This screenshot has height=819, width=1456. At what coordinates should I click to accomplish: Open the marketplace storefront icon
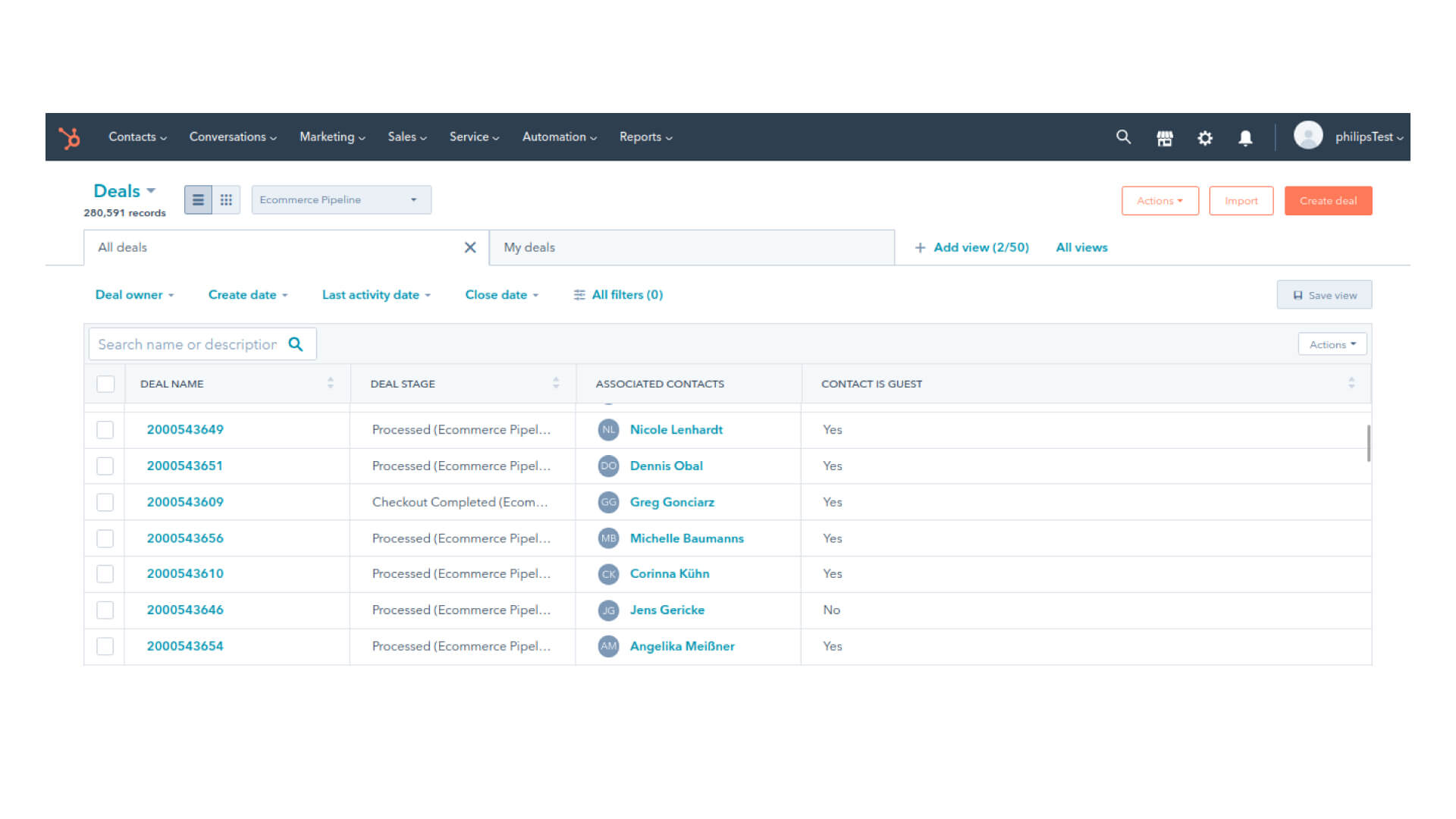click(x=1165, y=138)
